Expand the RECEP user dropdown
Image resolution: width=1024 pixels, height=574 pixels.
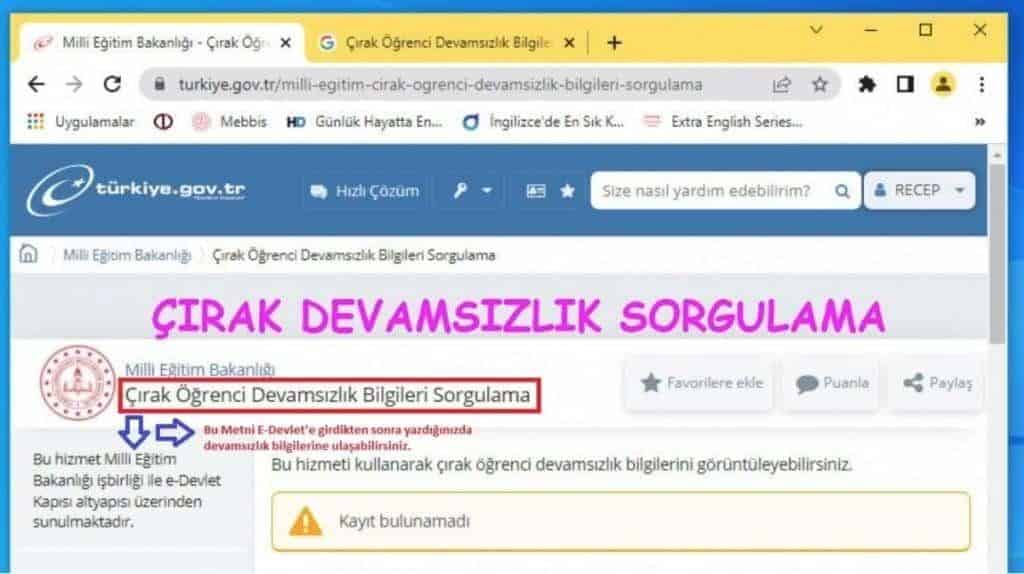[920, 191]
